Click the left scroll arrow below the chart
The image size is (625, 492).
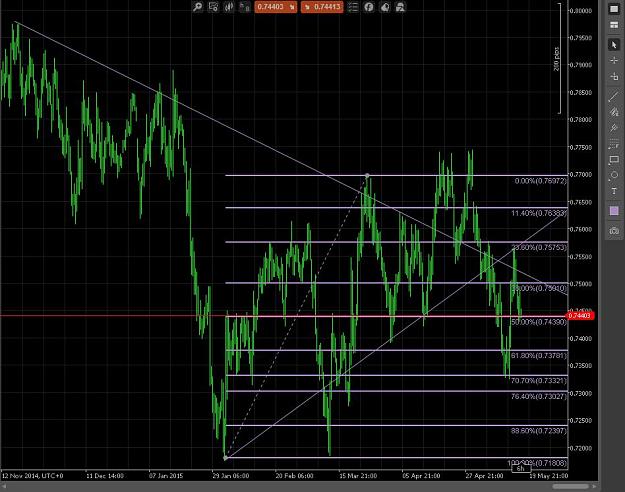[3, 486]
